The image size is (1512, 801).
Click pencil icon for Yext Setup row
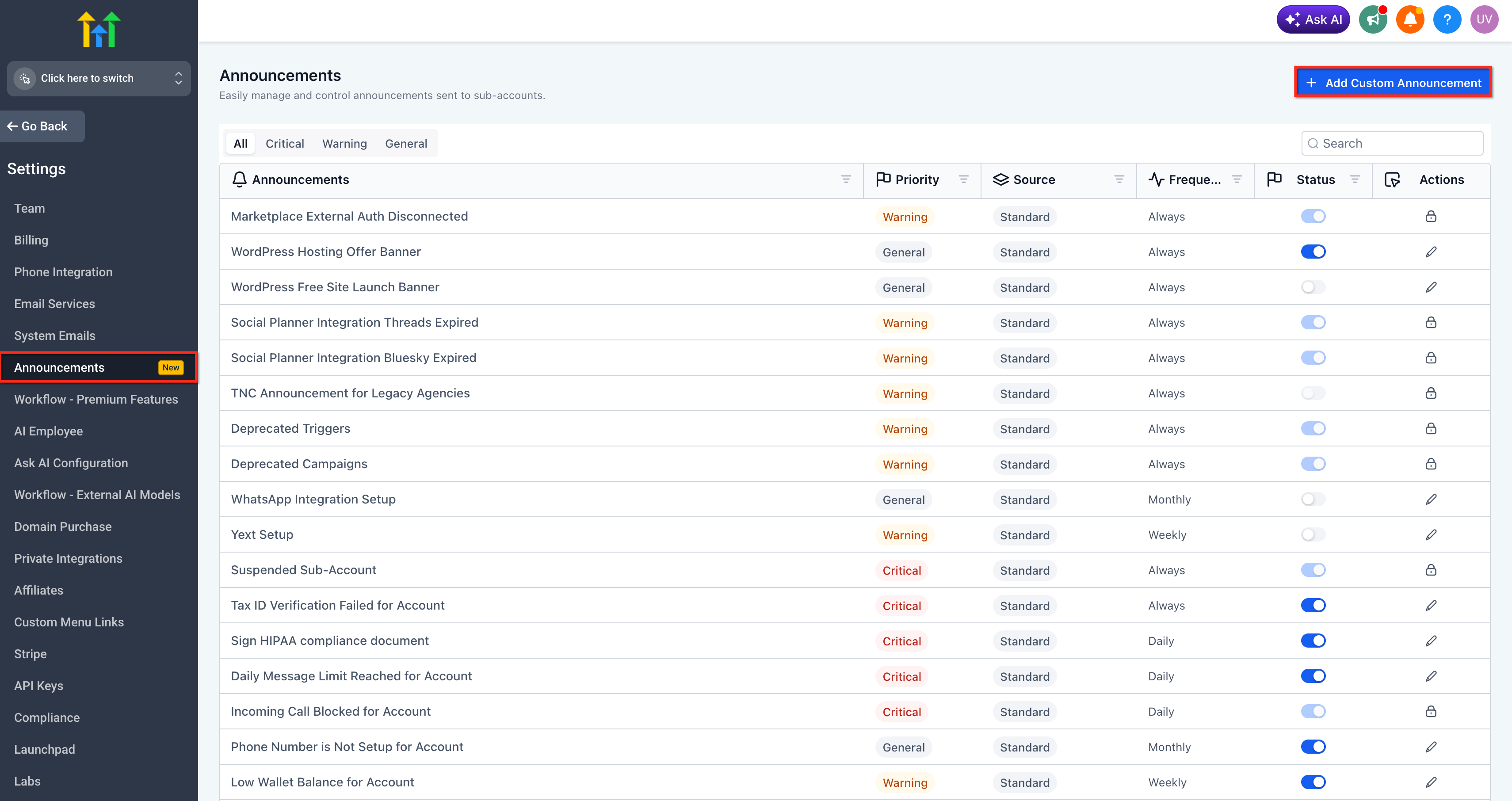click(x=1430, y=534)
